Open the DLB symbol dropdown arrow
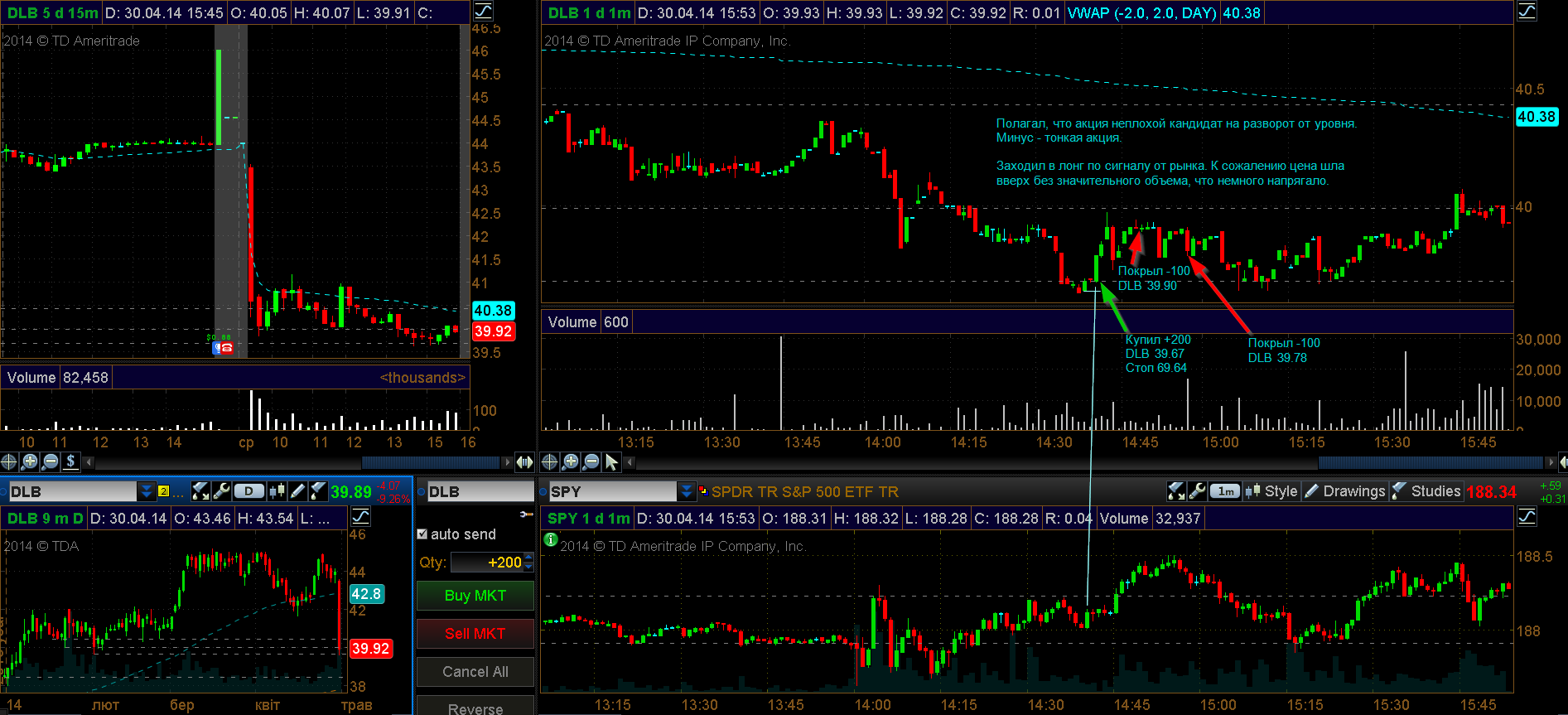The width and height of the screenshot is (1568, 715). click(147, 491)
